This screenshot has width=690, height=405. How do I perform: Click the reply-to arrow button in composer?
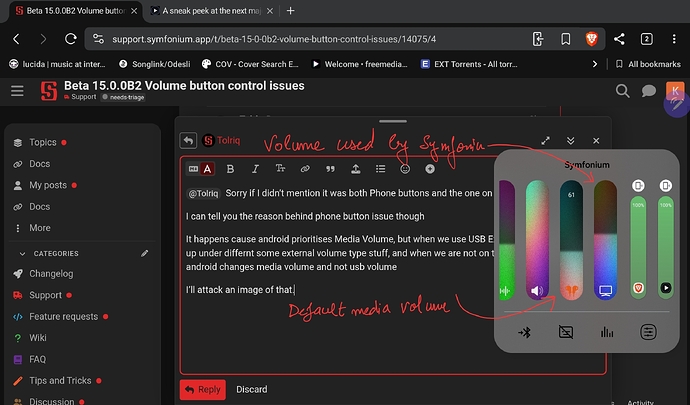[188, 140]
